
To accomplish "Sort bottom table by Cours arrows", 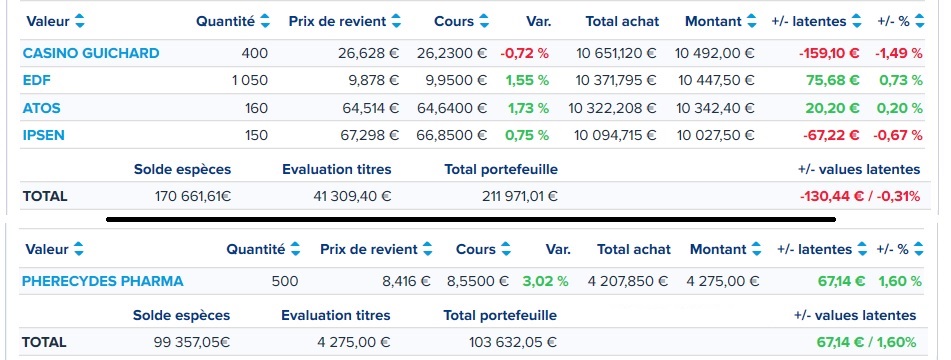I will pyautogui.click(x=506, y=249).
